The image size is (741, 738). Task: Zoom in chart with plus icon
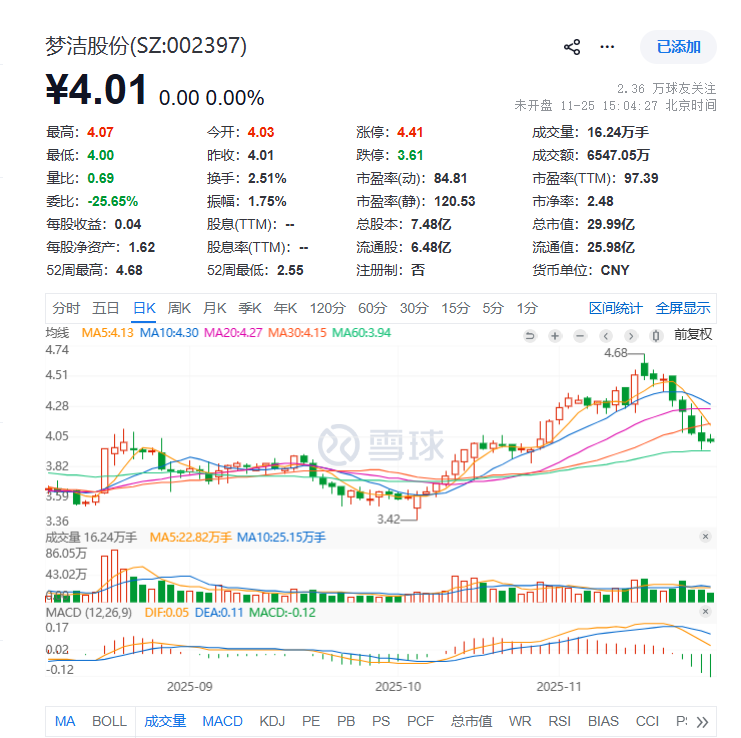coord(555,335)
